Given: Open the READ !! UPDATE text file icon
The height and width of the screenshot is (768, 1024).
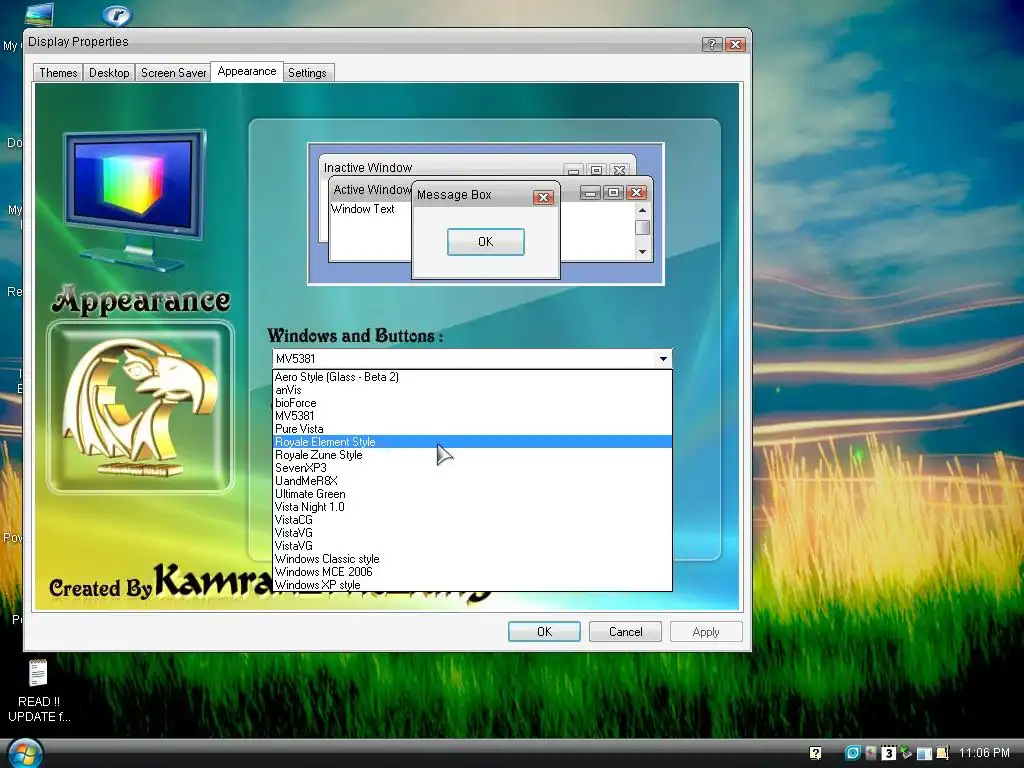Looking at the screenshot, I should tap(38, 673).
